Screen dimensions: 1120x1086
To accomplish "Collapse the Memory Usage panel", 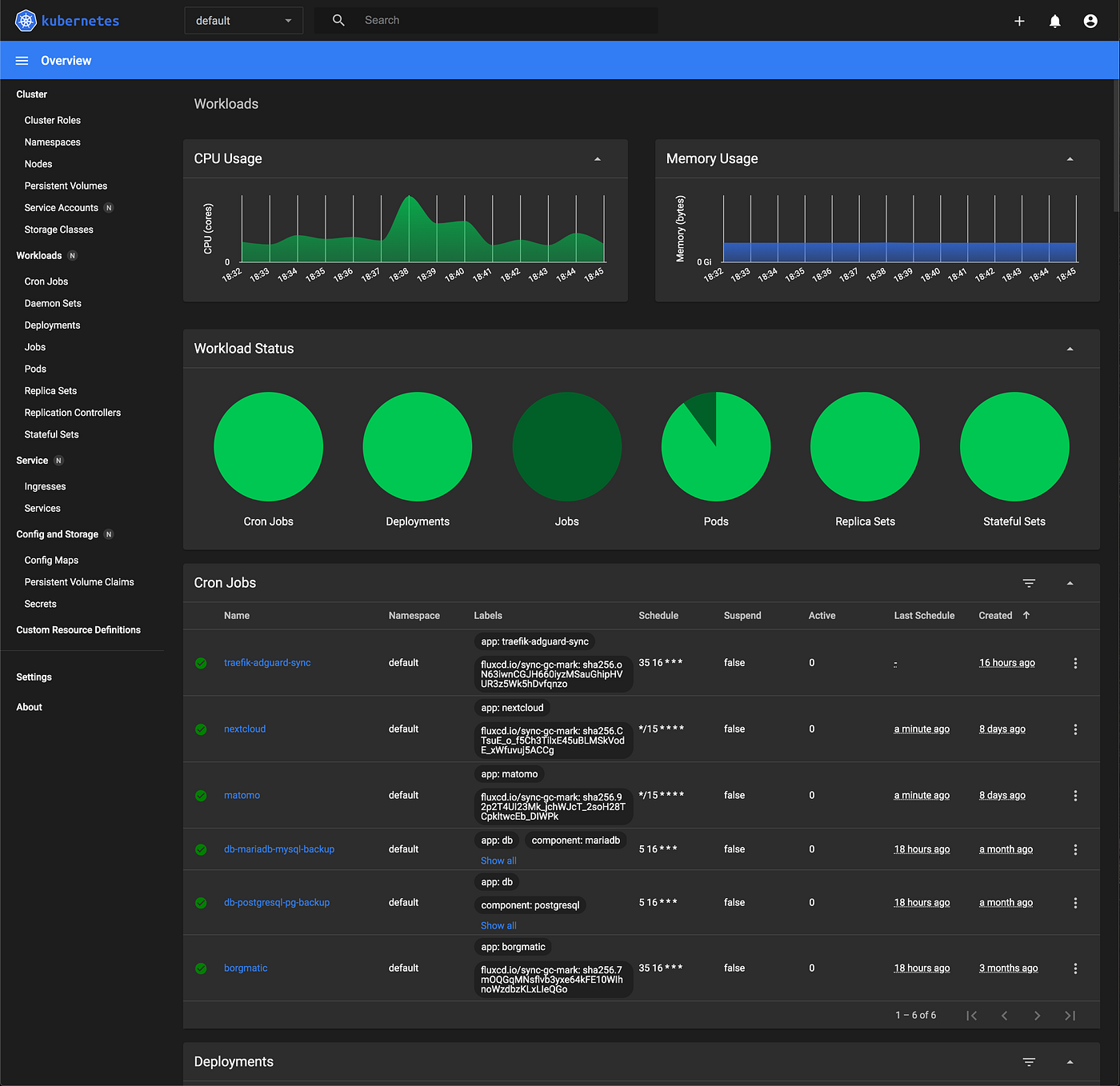I will tap(1070, 159).
